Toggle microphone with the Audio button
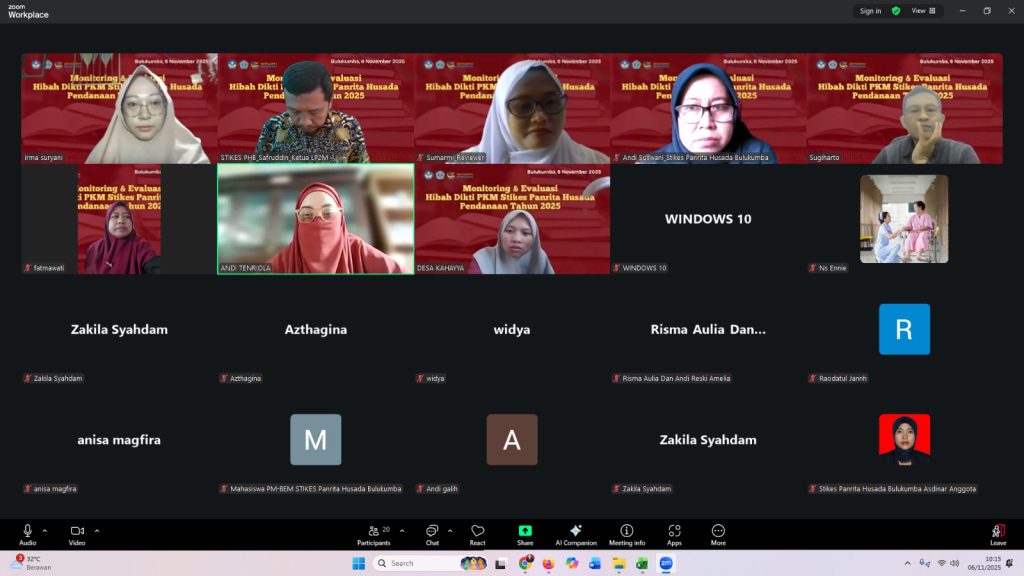The height and width of the screenshot is (576, 1024). 28,534
